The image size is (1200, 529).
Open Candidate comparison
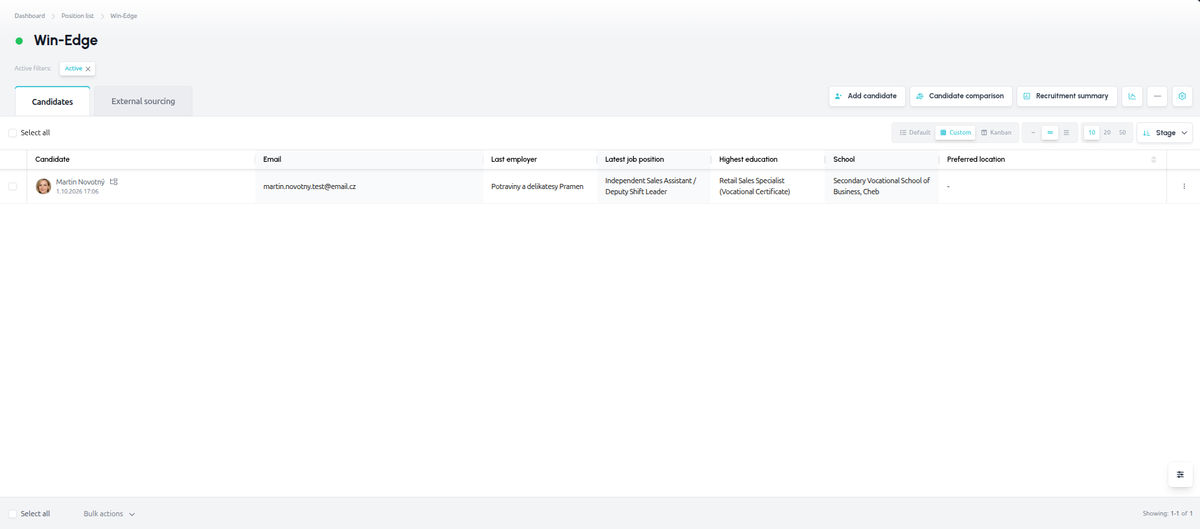tap(961, 96)
